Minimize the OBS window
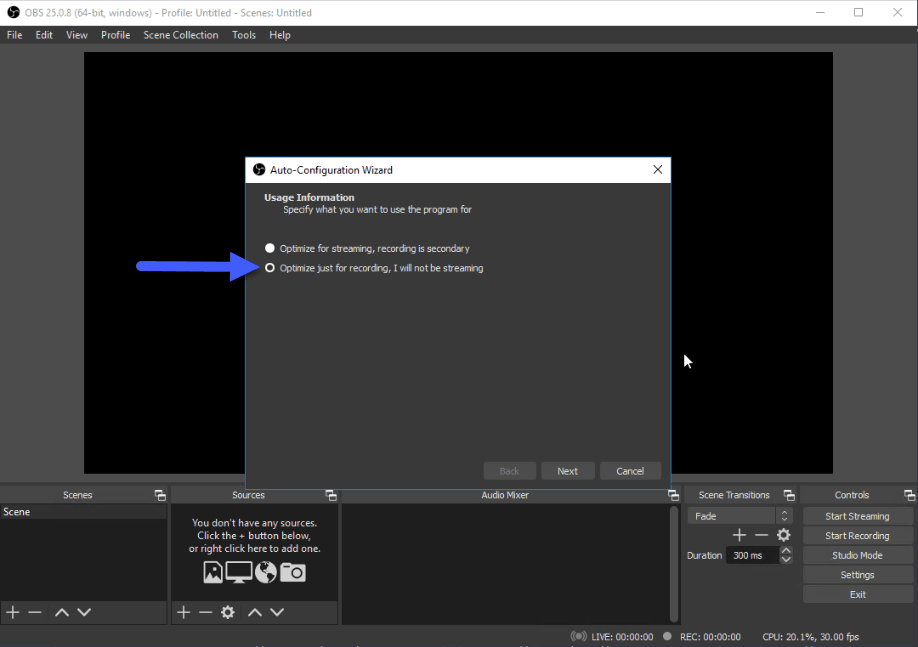This screenshot has height=647, width=918. click(x=820, y=12)
